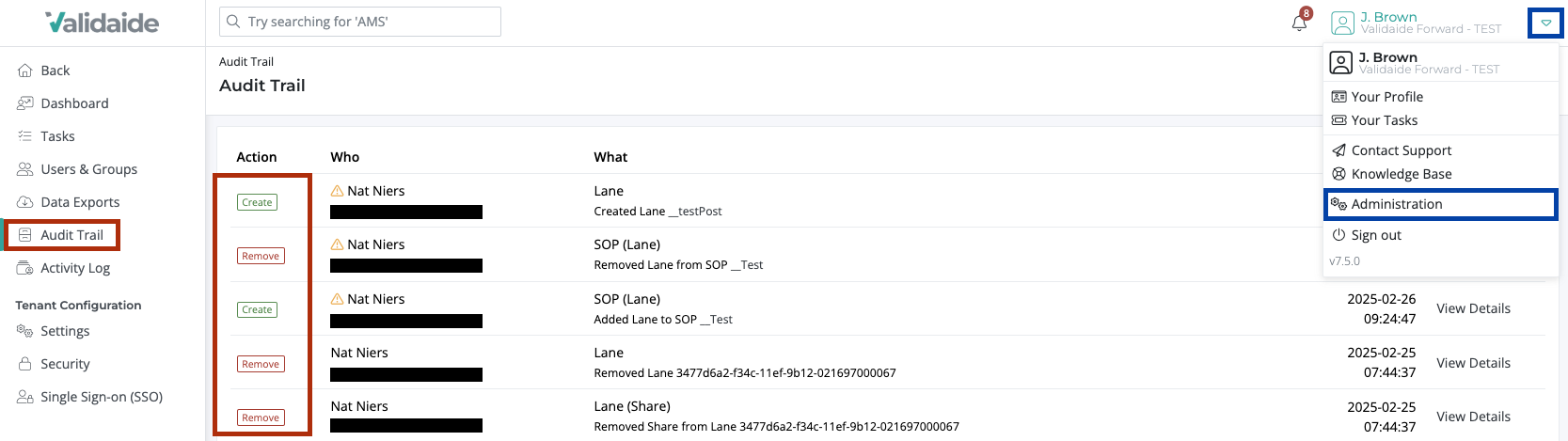
Task: View Details for Removed Share from Lane entry
Action: click(x=1473, y=417)
